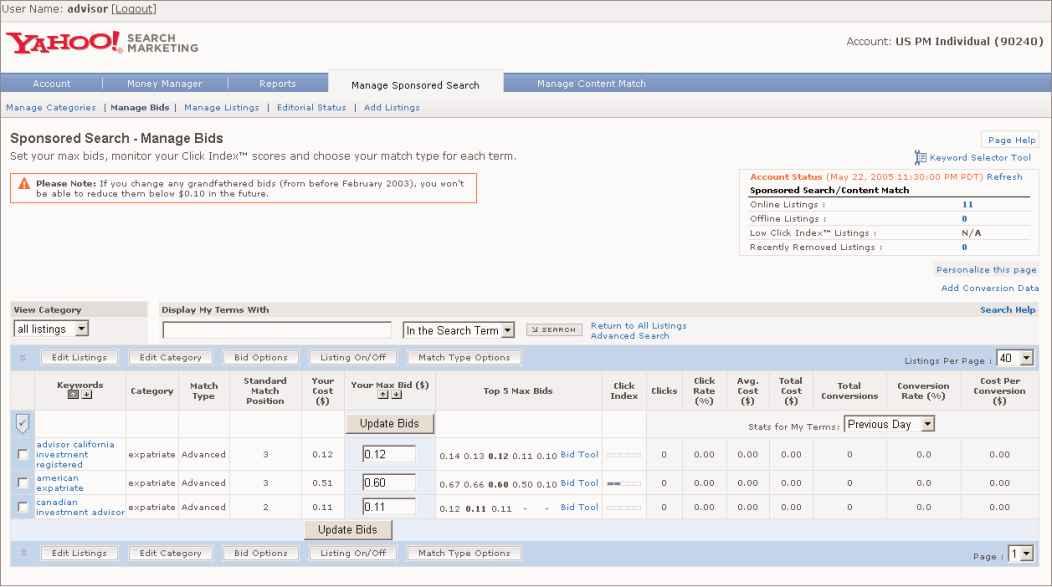The image size is (1052, 587).
Task: Click the left sort icon under Keywords
Action: 73,395
